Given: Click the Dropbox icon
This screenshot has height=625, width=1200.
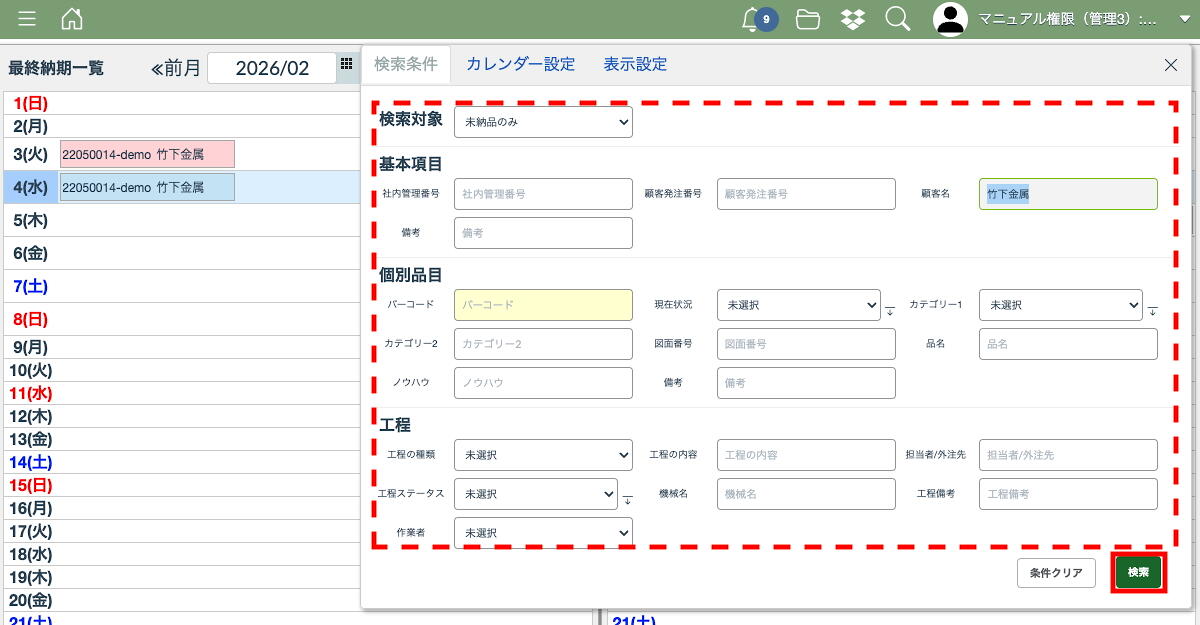Looking at the screenshot, I should click(x=853, y=19).
